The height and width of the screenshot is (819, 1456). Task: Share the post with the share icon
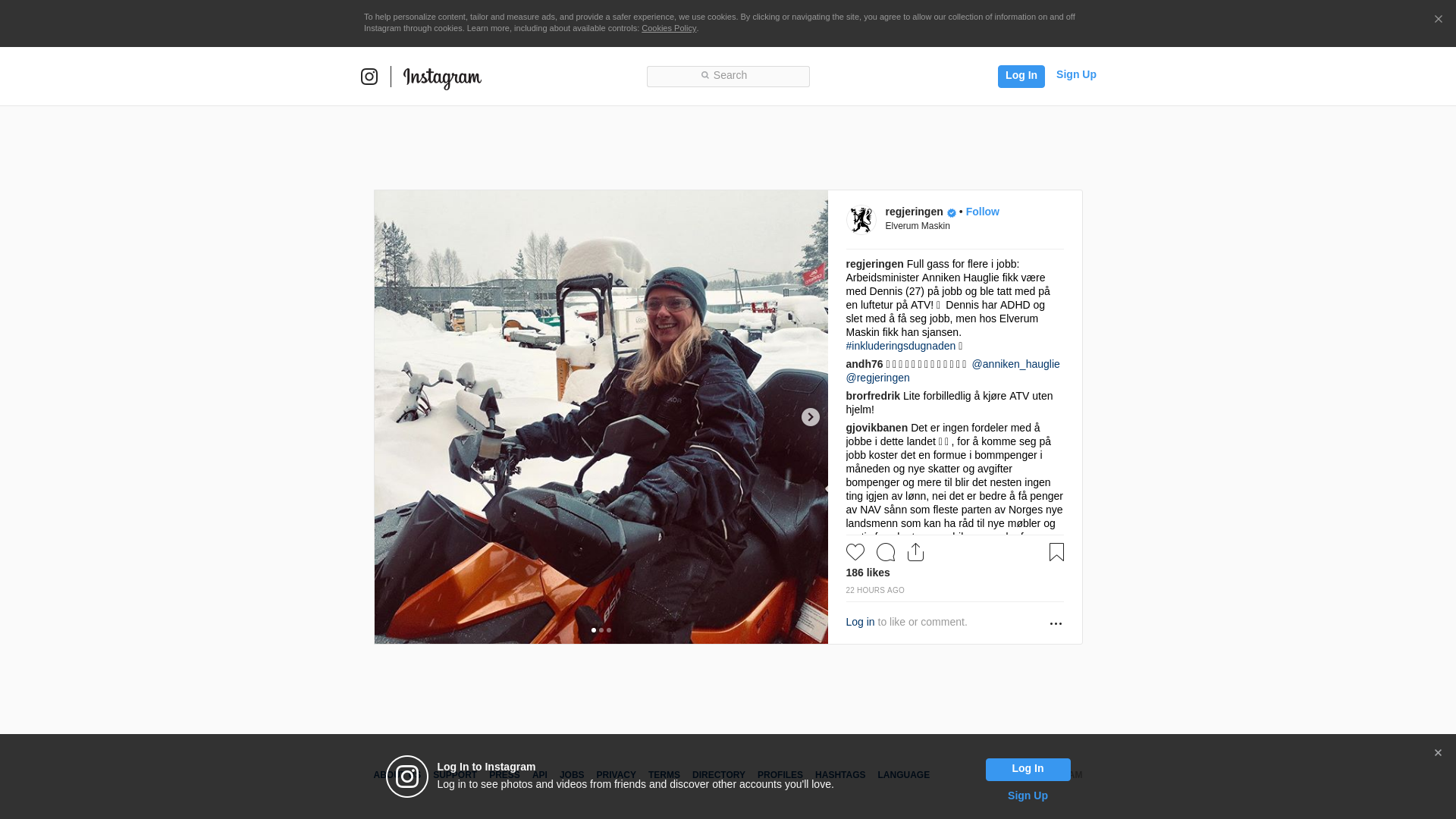(915, 552)
